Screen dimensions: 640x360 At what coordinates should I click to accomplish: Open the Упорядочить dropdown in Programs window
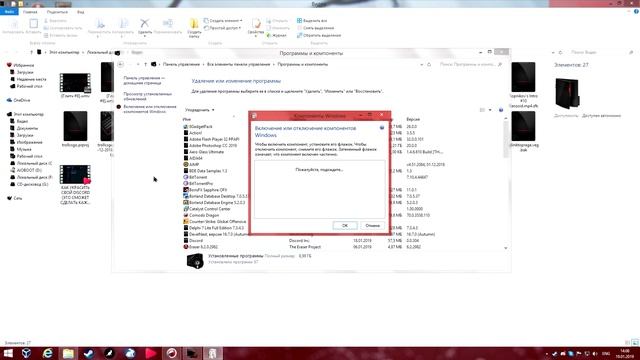(x=200, y=110)
